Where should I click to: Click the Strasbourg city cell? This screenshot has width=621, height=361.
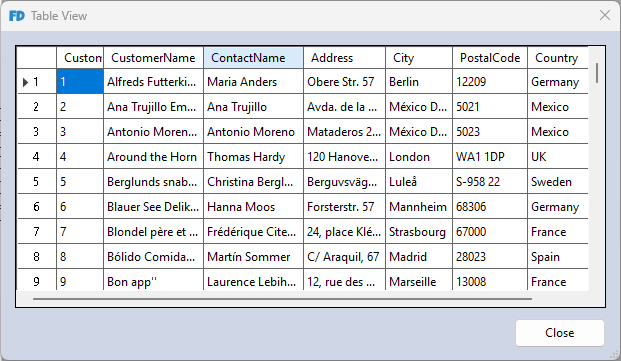point(419,232)
